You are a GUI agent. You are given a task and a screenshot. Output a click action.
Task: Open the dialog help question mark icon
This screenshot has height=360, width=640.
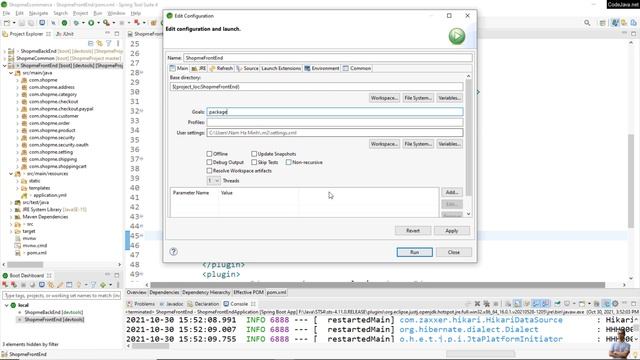[x=173, y=251]
